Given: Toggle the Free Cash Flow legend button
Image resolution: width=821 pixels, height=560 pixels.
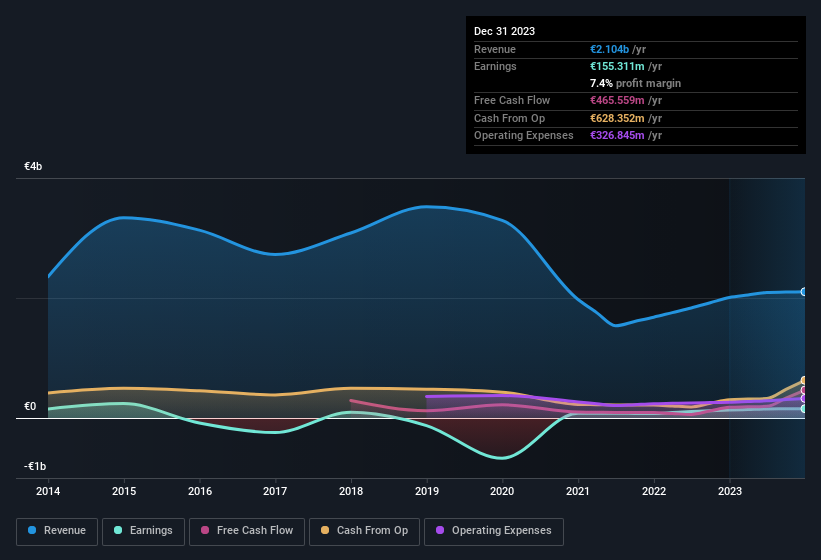Looking at the screenshot, I should click(x=247, y=531).
